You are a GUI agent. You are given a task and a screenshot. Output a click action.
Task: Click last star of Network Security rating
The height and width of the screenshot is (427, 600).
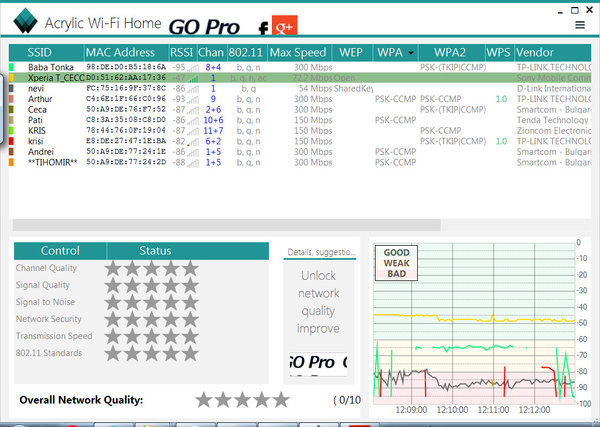point(190,319)
